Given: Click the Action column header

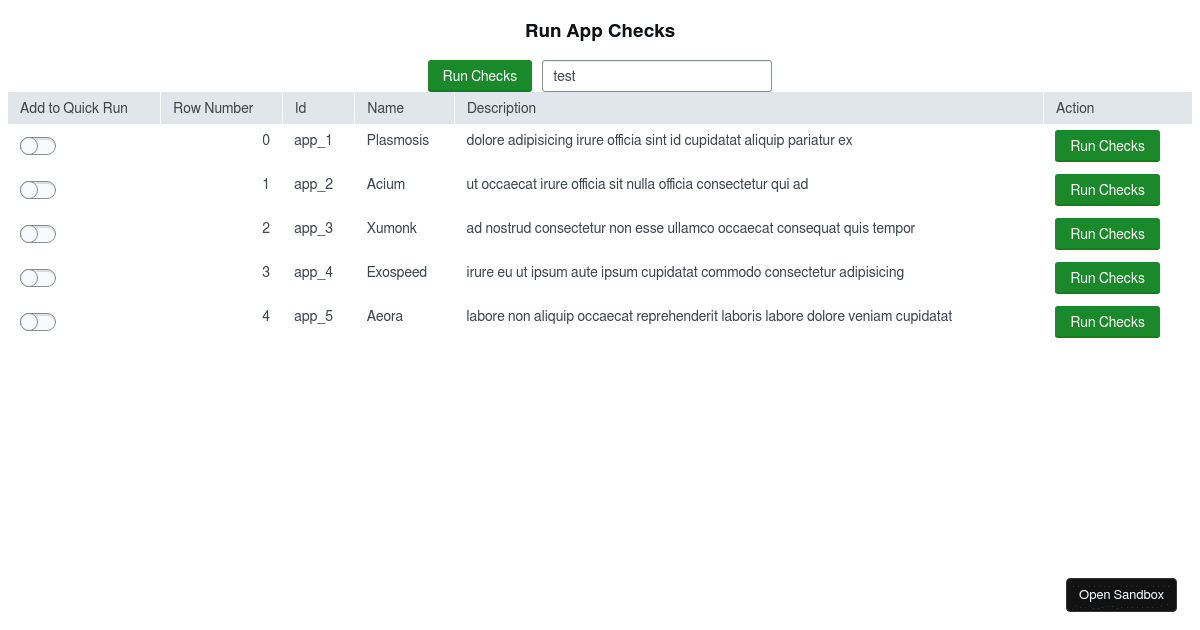Looking at the screenshot, I should pos(1075,108).
